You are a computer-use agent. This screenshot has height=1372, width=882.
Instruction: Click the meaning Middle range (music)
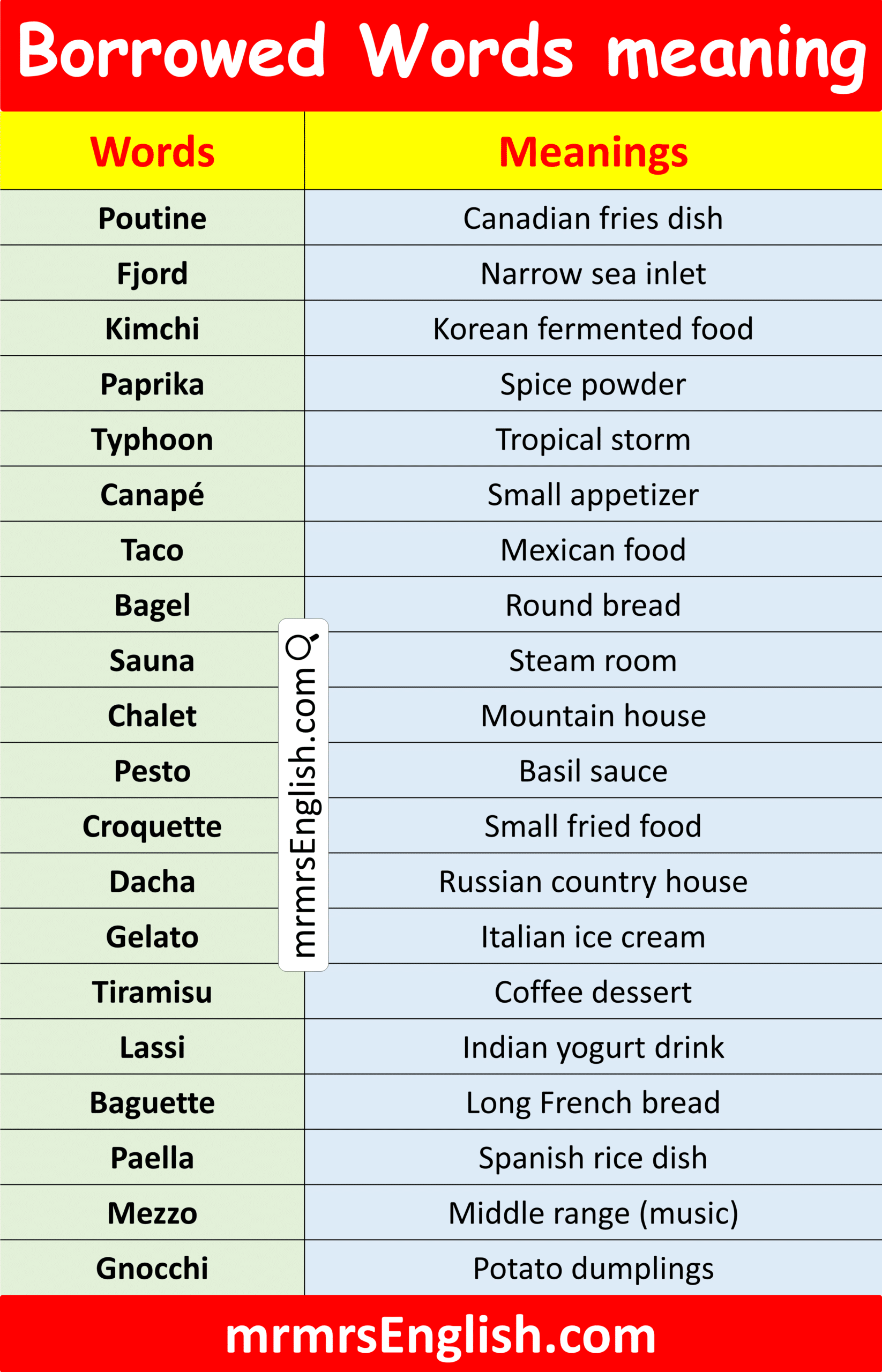click(593, 1214)
